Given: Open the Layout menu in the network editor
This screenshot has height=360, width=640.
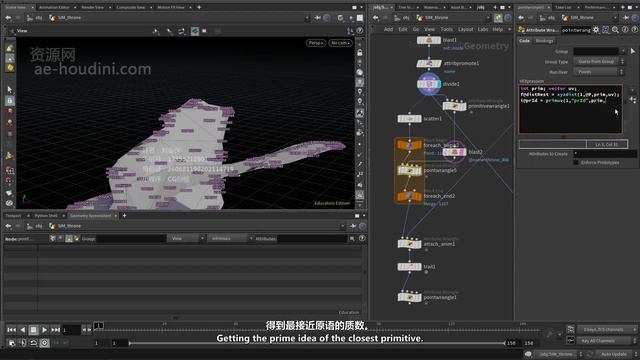Looking at the screenshot, I should pos(465,29).
